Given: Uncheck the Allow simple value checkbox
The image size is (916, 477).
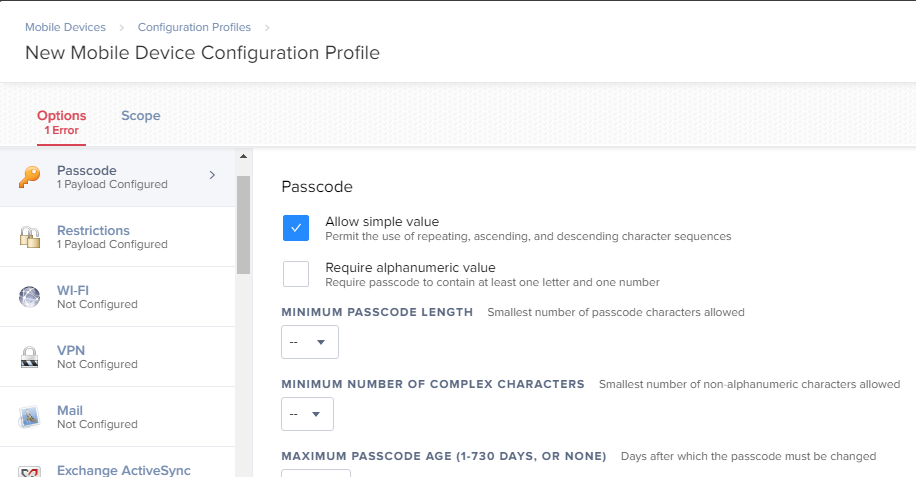Looking at the screenshot, I should (296, 228).
